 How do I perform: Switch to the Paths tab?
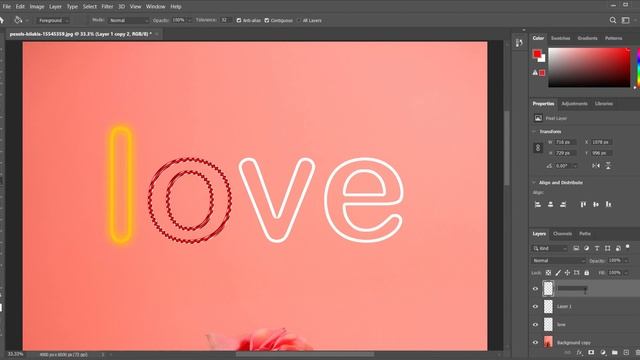585,233
